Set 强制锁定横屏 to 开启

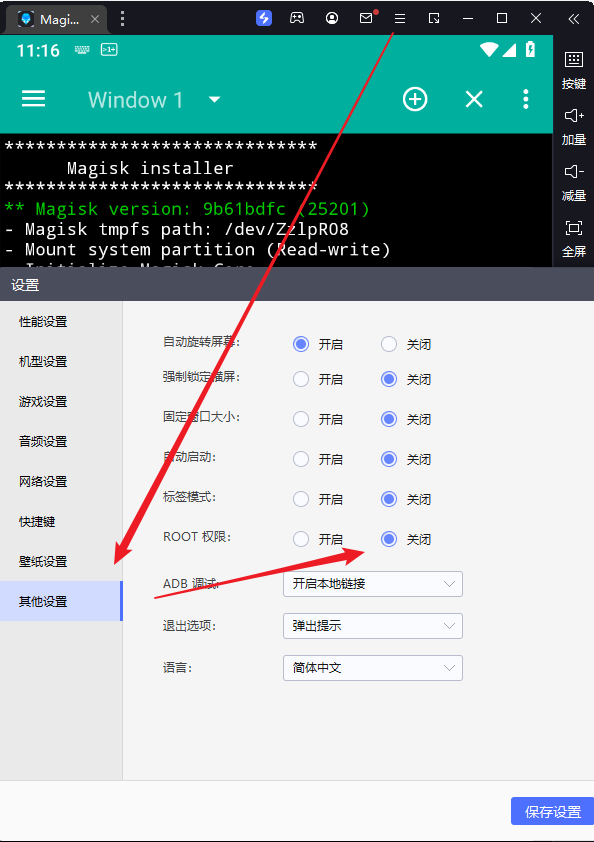301,379
